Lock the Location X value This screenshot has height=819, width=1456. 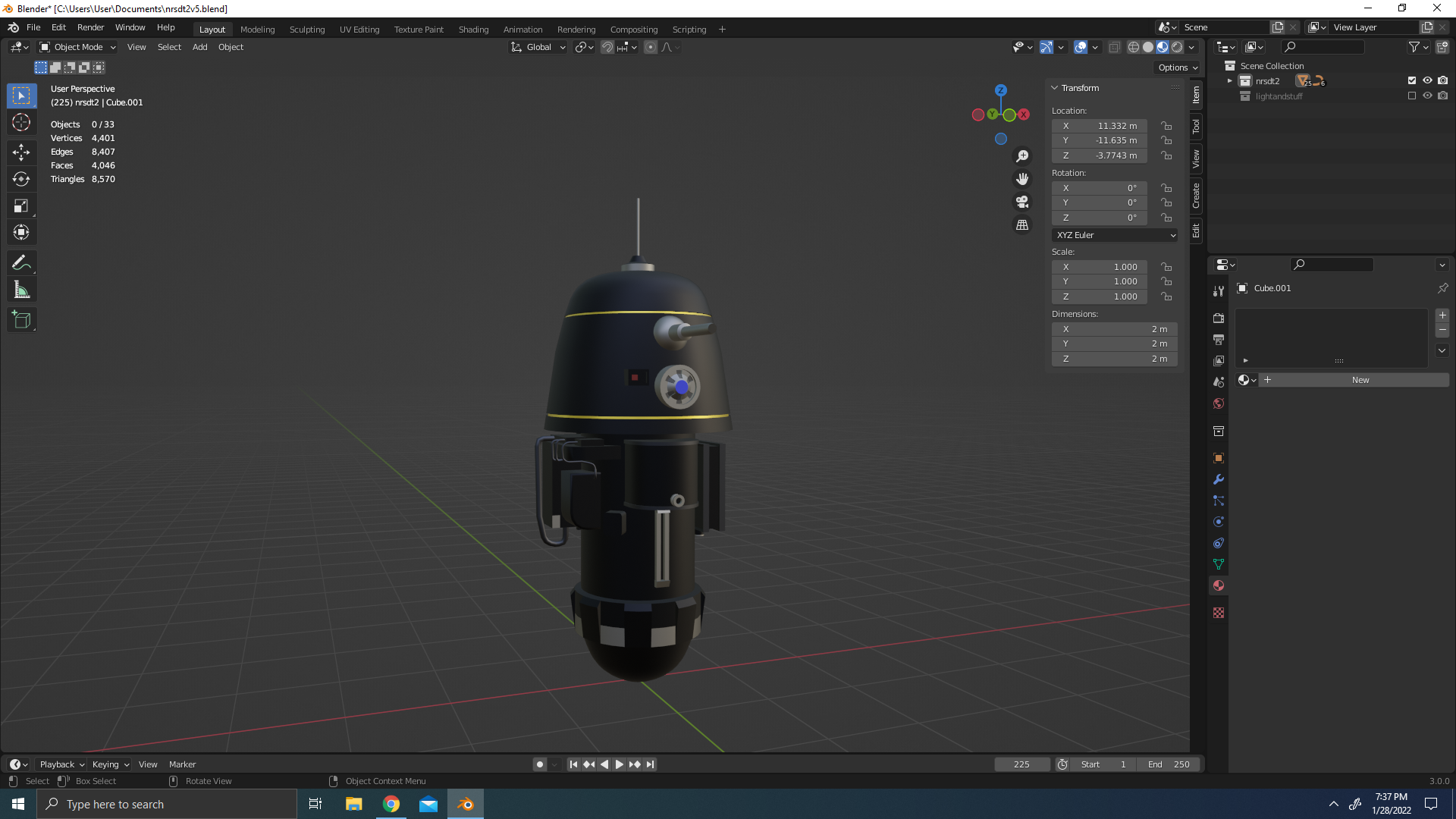(x=1166, y=126)
